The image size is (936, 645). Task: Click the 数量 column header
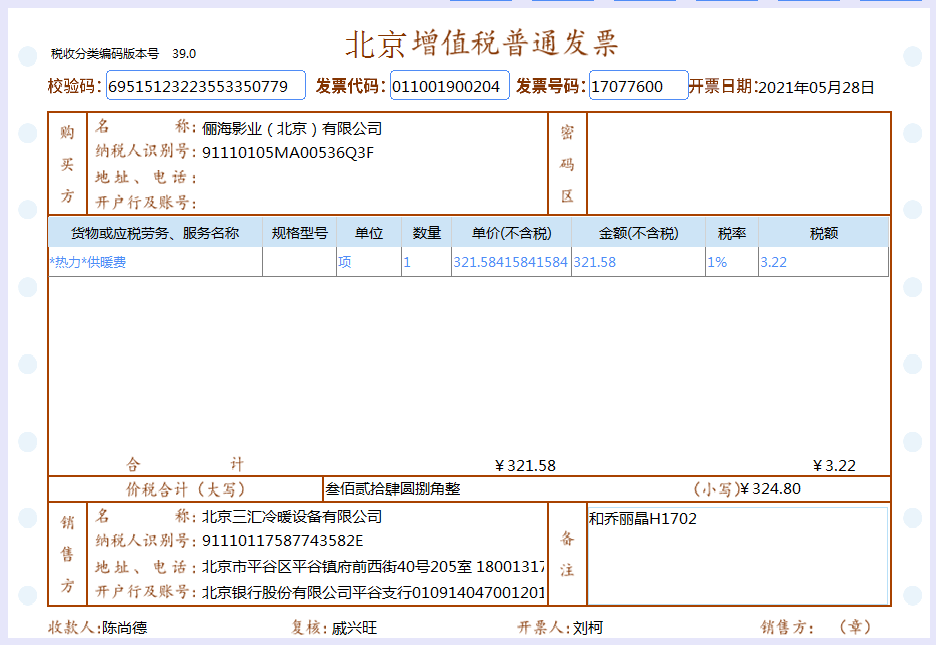(x=427, y=233)
